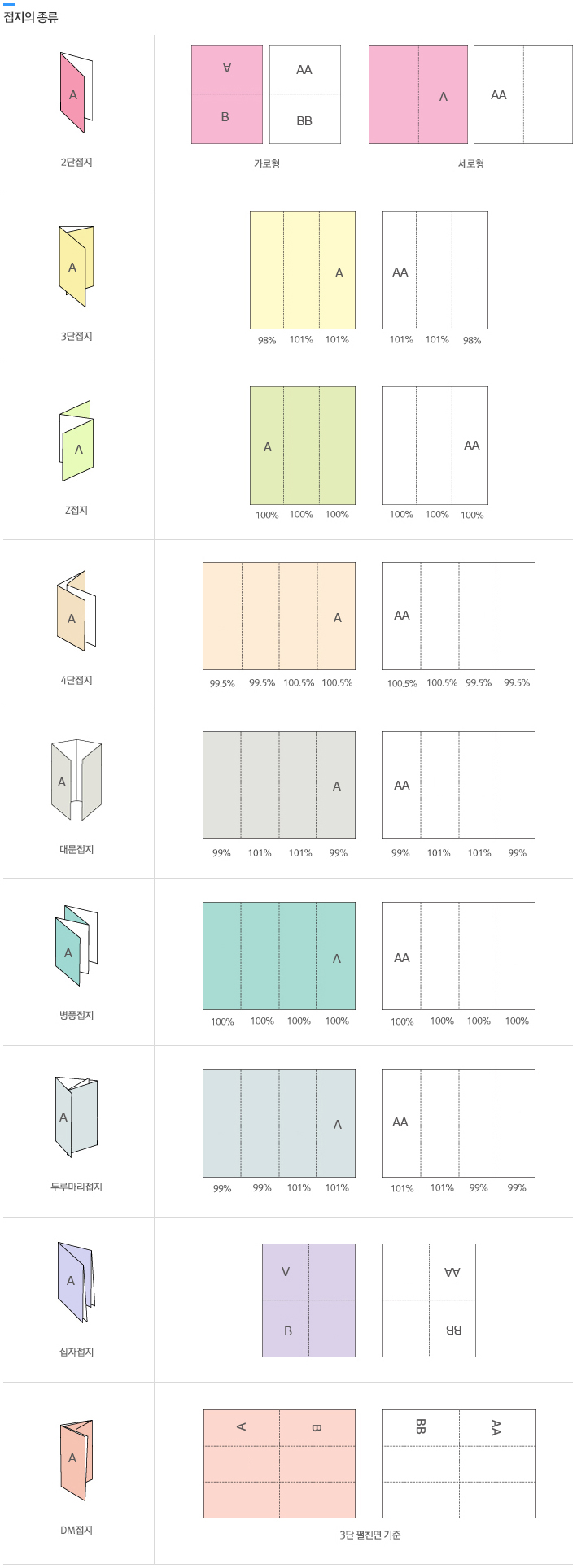Click the green Z접지 fold icon

pyautogui.click(x=76, y=442)
